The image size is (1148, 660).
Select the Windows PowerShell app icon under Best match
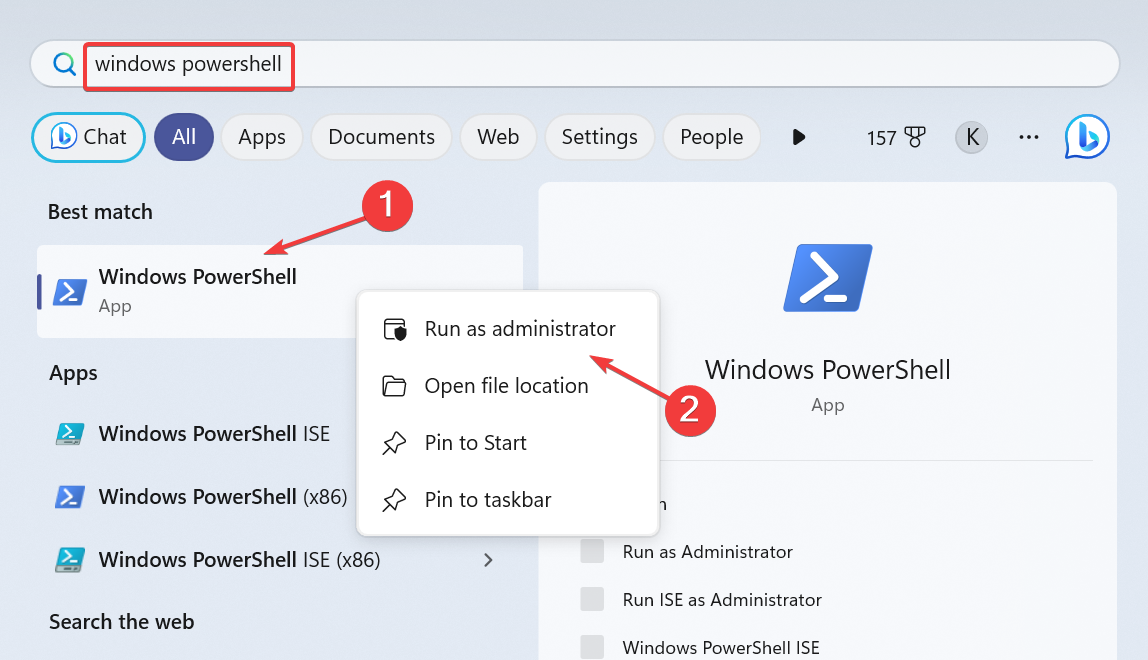click(68, 291)
